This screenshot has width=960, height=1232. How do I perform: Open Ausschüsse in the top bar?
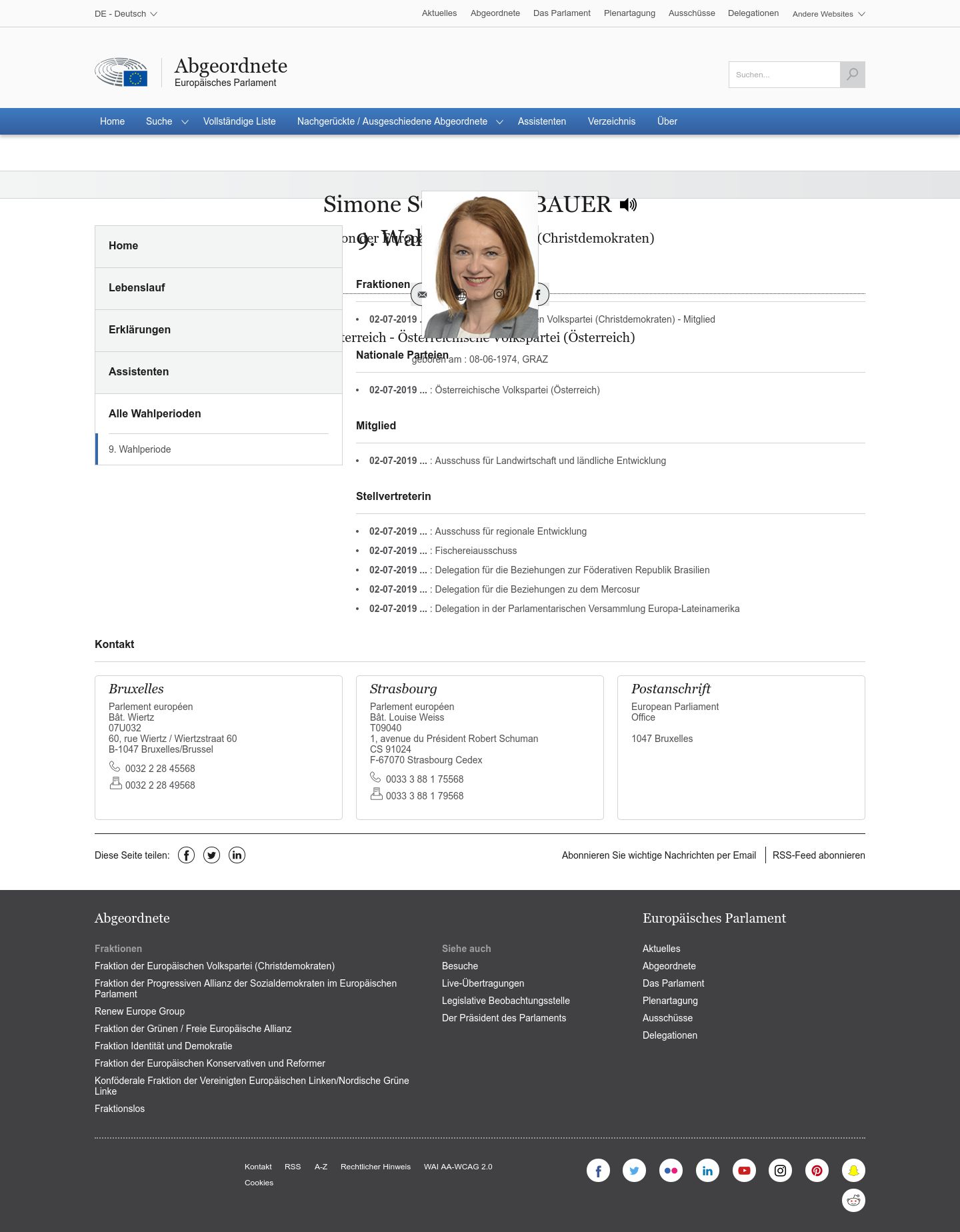pos(692,13)
